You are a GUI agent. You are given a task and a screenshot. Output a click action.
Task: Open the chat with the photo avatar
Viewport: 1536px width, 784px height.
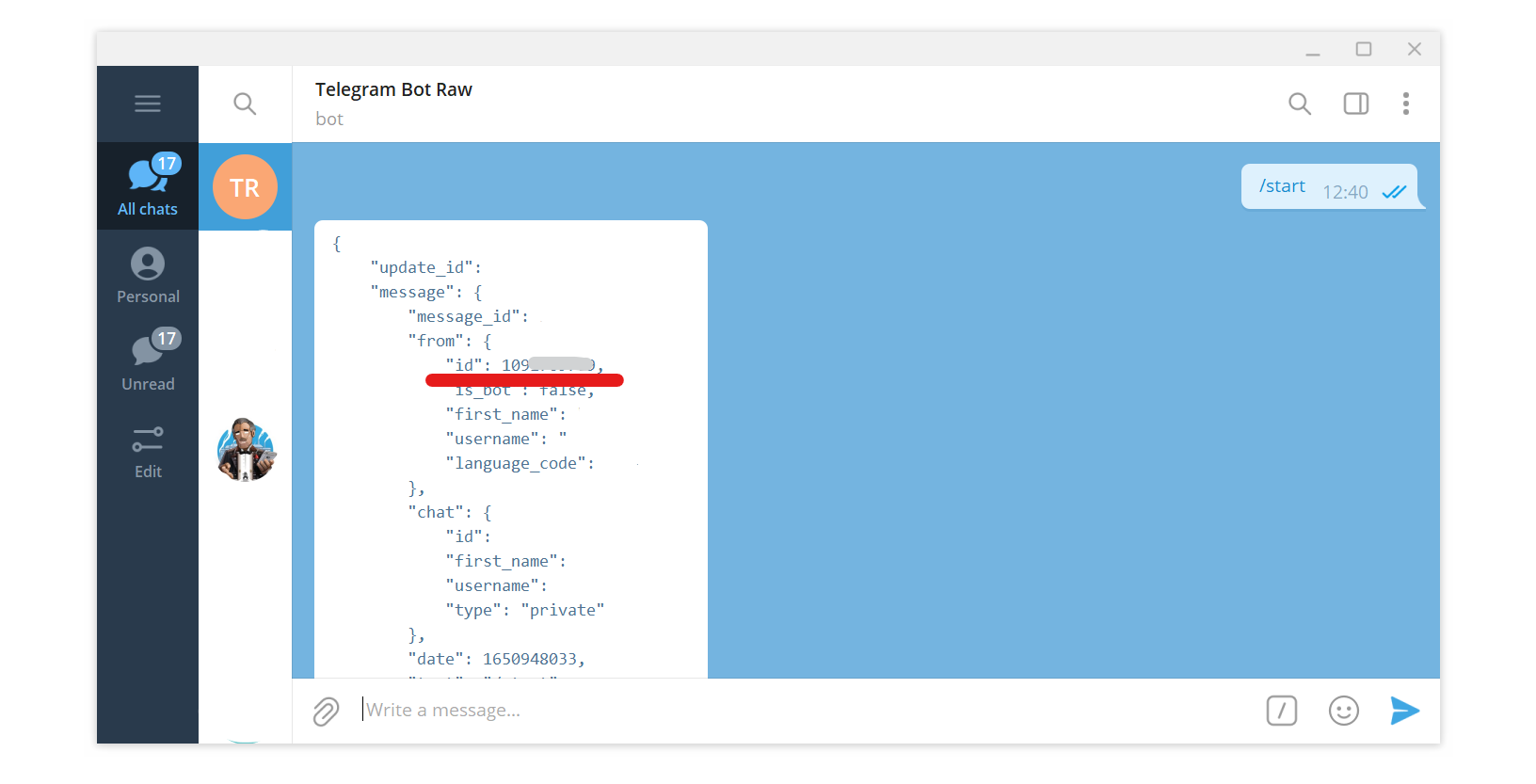pyautogui.click(x=246, y=450)
